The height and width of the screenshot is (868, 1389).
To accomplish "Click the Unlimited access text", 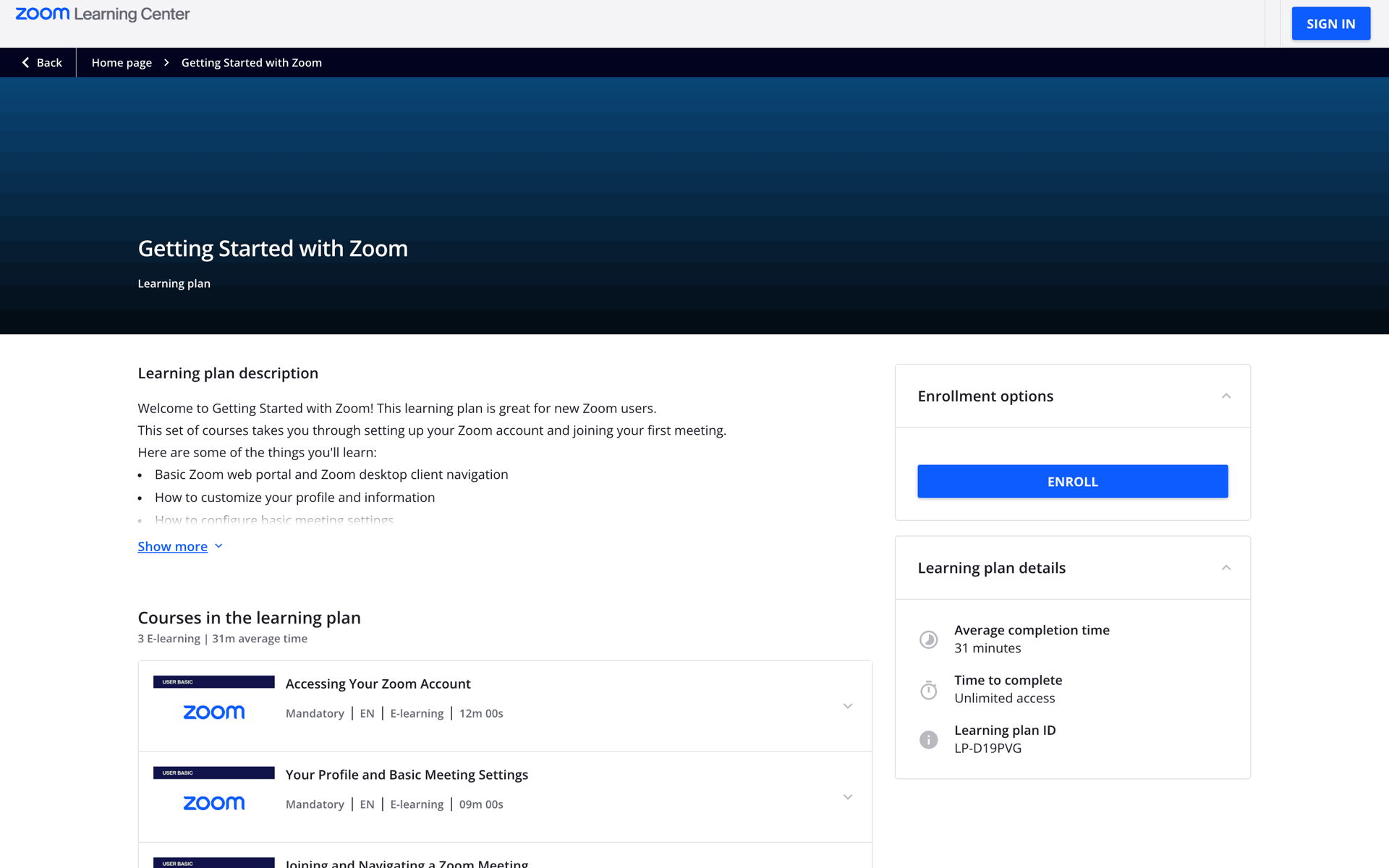I will click(1004, 699).
